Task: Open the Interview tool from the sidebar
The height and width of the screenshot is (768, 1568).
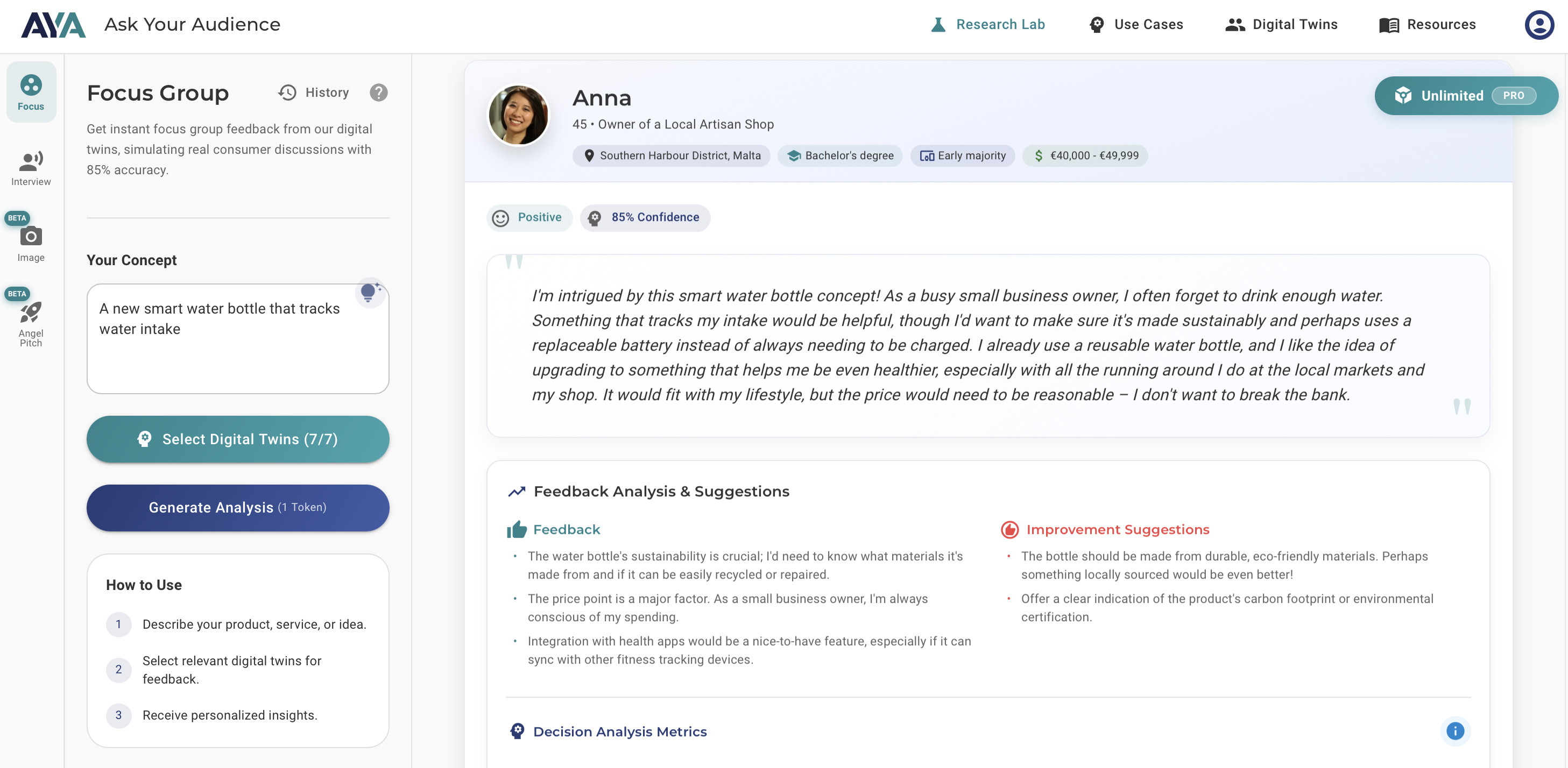Action: 31,167
